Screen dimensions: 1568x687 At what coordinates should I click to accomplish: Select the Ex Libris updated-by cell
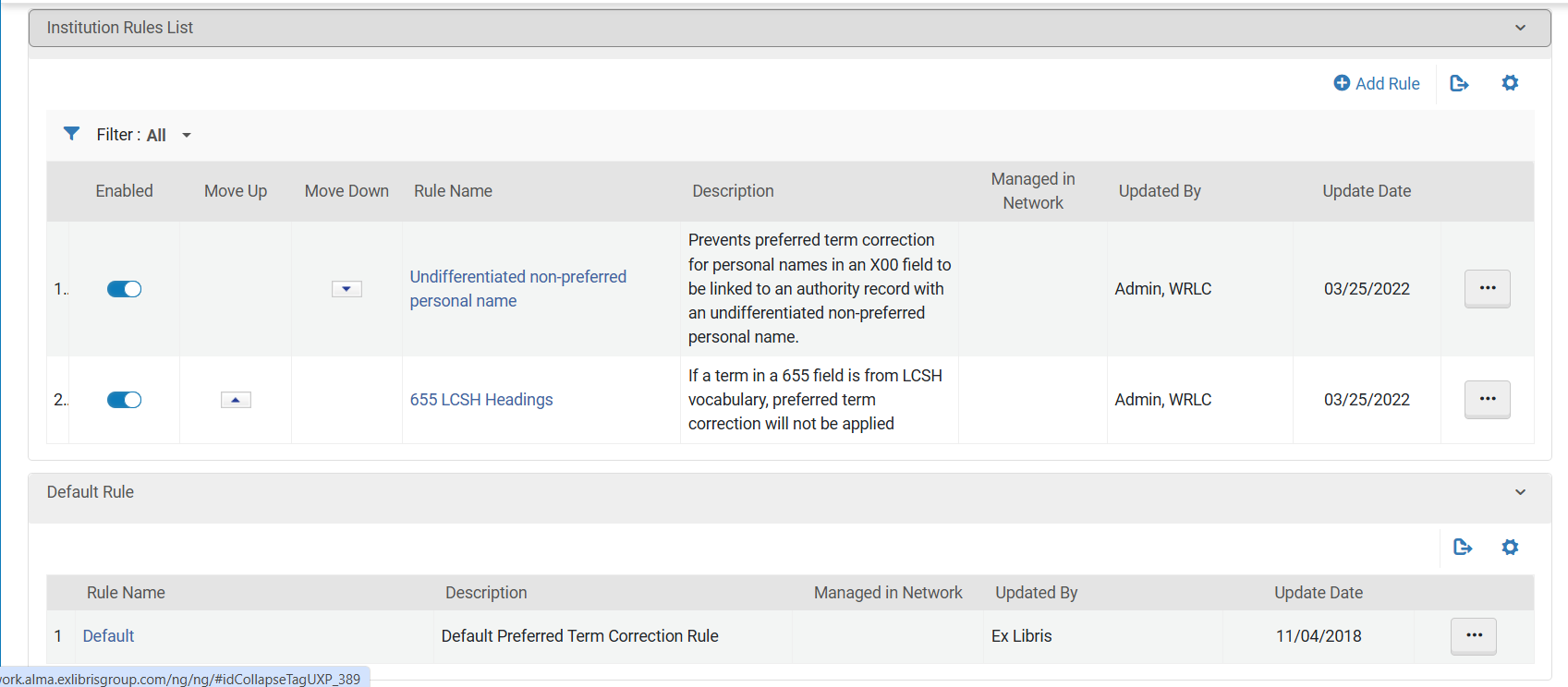tap(1021, 636)
